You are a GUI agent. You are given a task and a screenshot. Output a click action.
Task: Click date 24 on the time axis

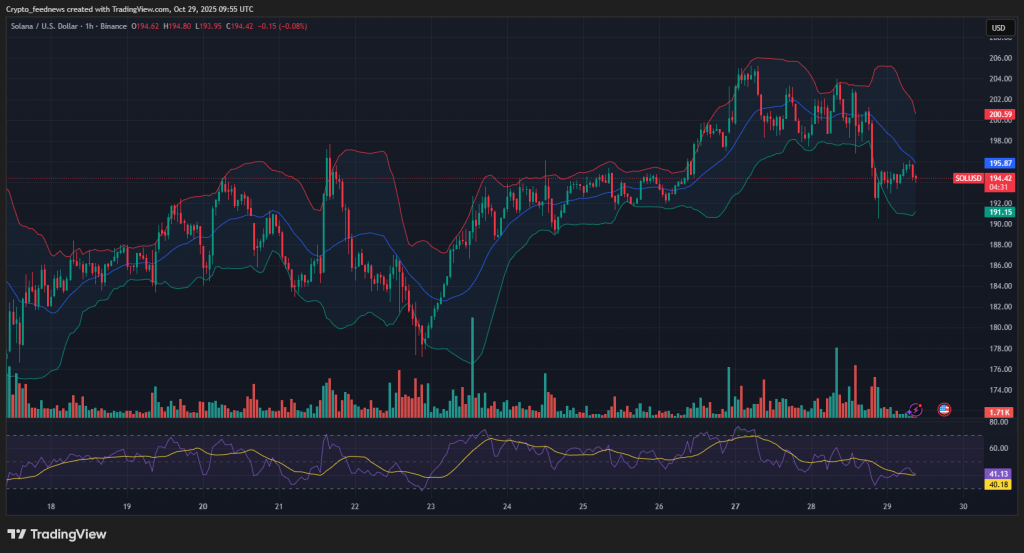click(507, 507)
